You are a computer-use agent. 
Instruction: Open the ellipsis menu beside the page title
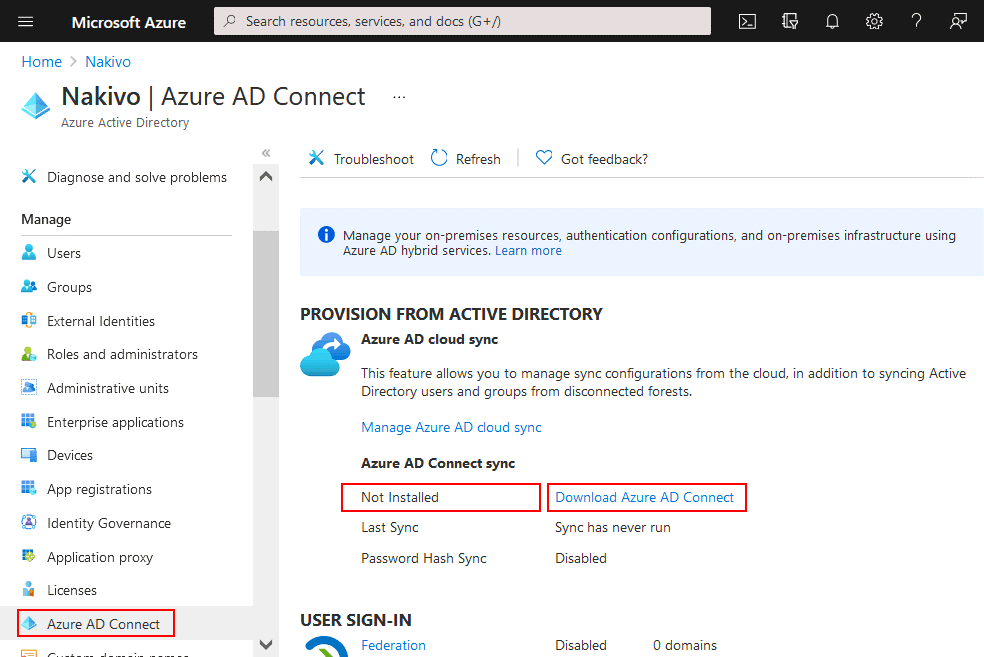point(399,95)
